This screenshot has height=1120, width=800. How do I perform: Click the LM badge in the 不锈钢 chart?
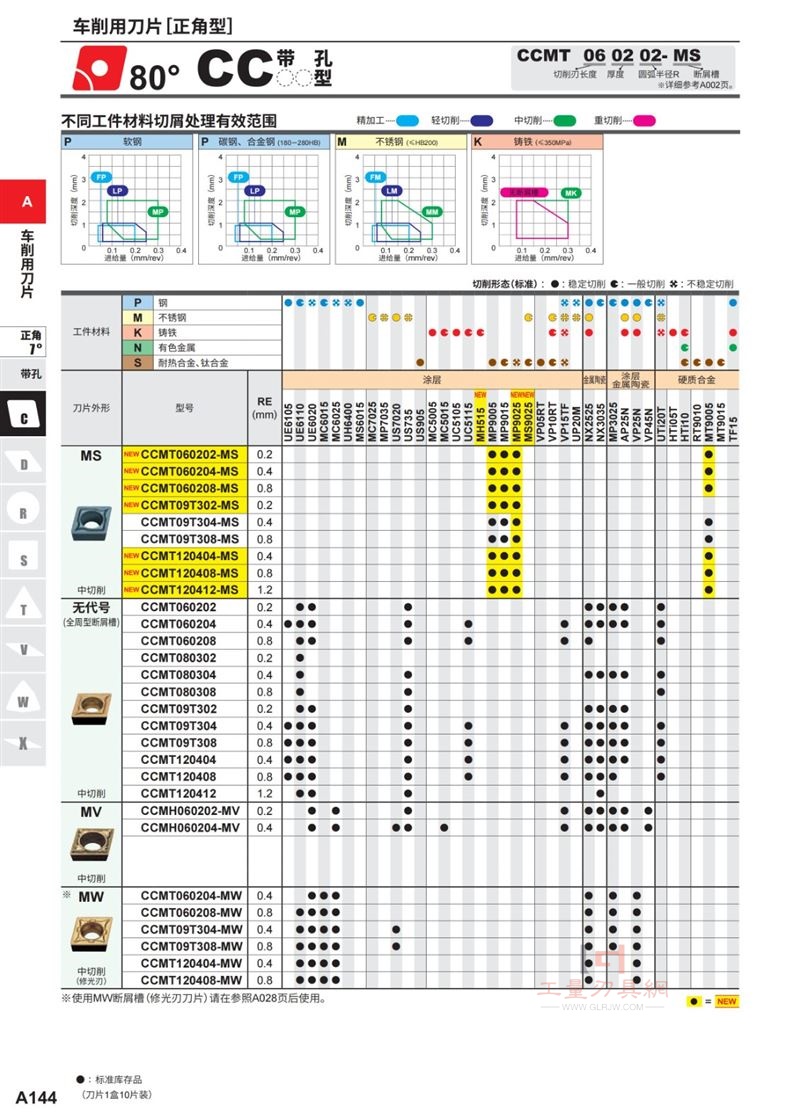click(x=391, y=191)
